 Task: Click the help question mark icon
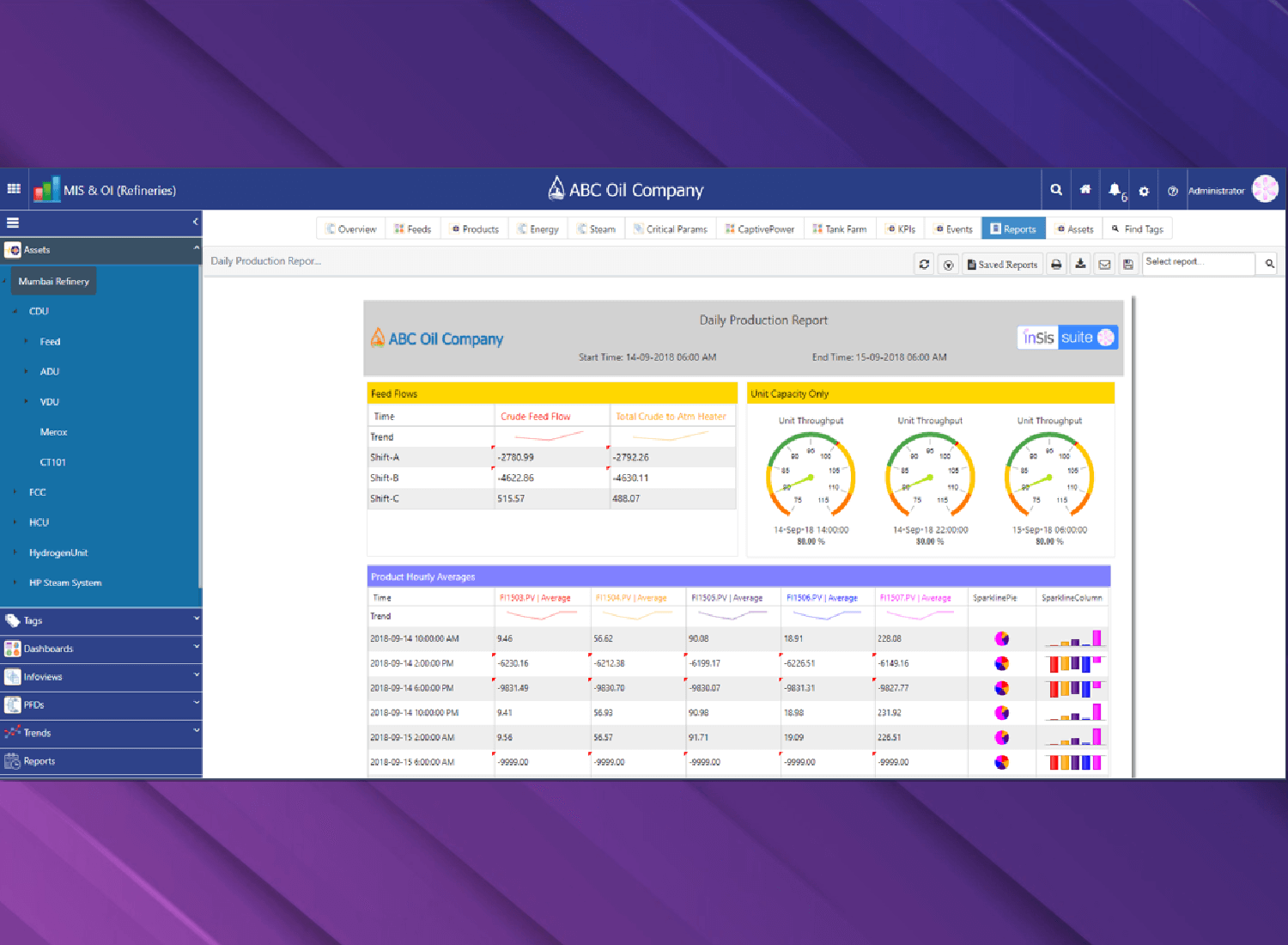1172,191
